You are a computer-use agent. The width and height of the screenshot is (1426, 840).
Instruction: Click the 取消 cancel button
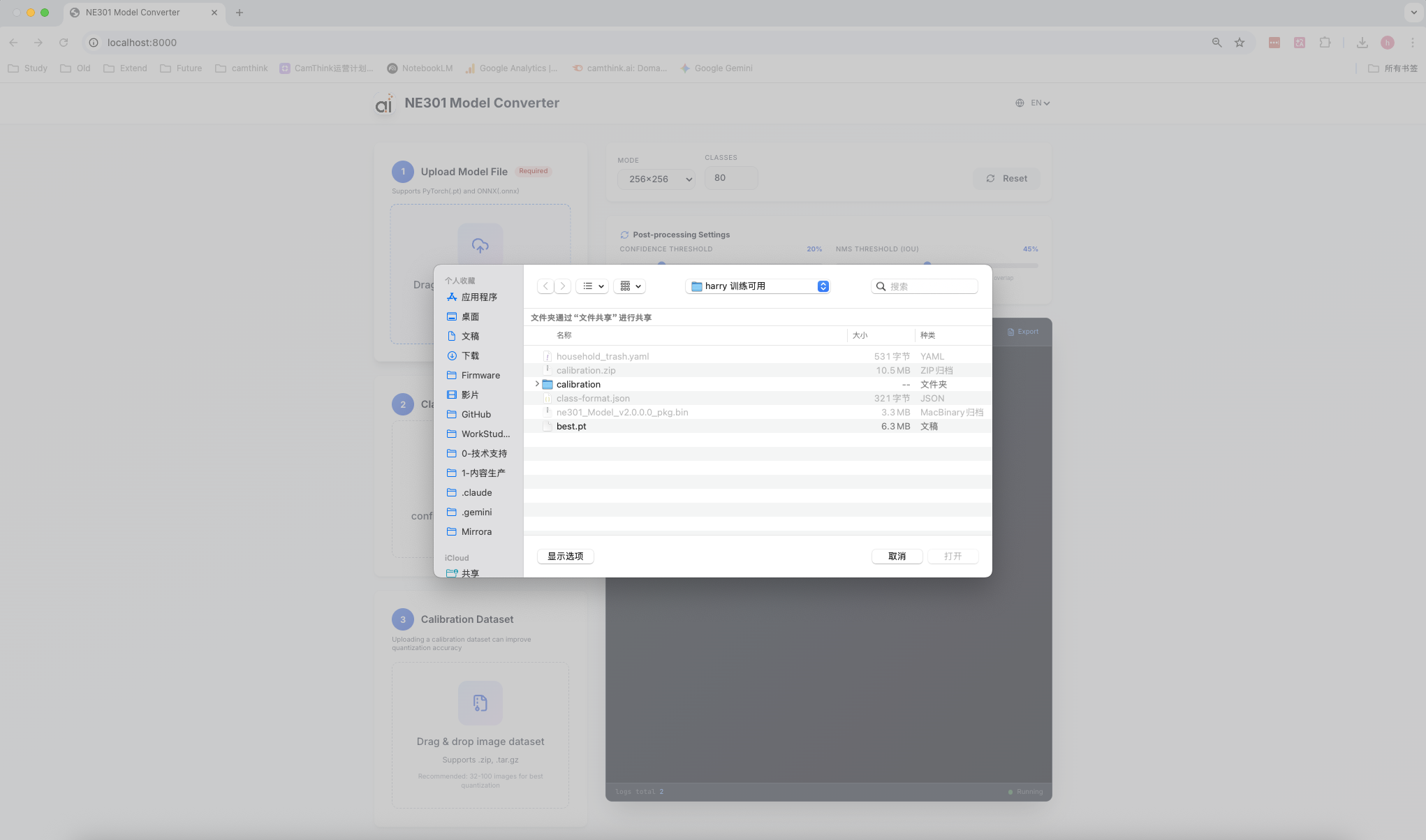pyautogui.click(x=897, y=557)
